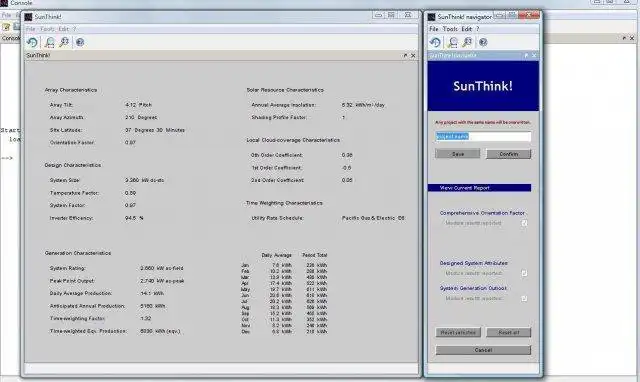Image resolution: width=640 pixels, height=382 pixels.
Task: Click the Comprehensive Orientation Factor heading
Action: coord(482,213)
